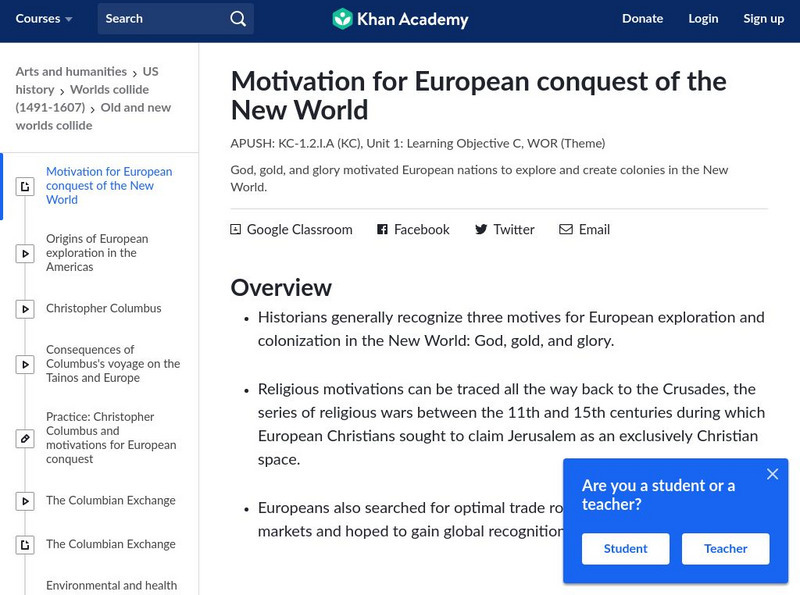
Task: Click the practice pencil icon in sidebar
Action: tap(25, 438)
